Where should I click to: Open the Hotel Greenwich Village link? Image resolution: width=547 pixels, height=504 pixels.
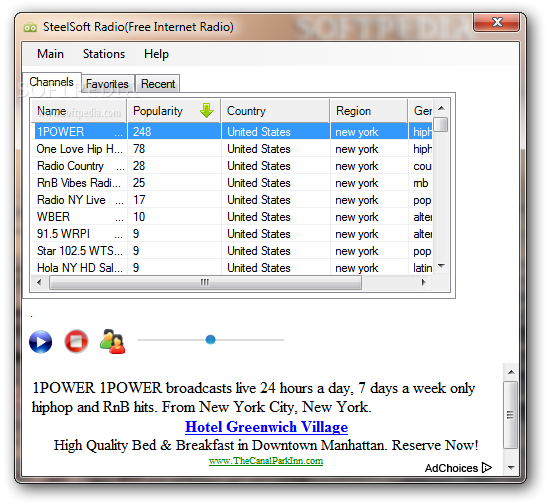pos(267,427)
